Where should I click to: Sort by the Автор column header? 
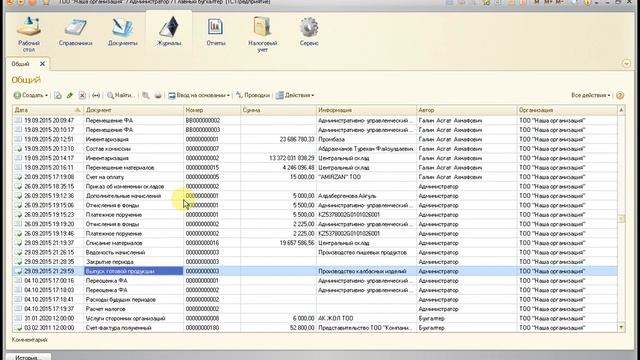click(467, 110)
